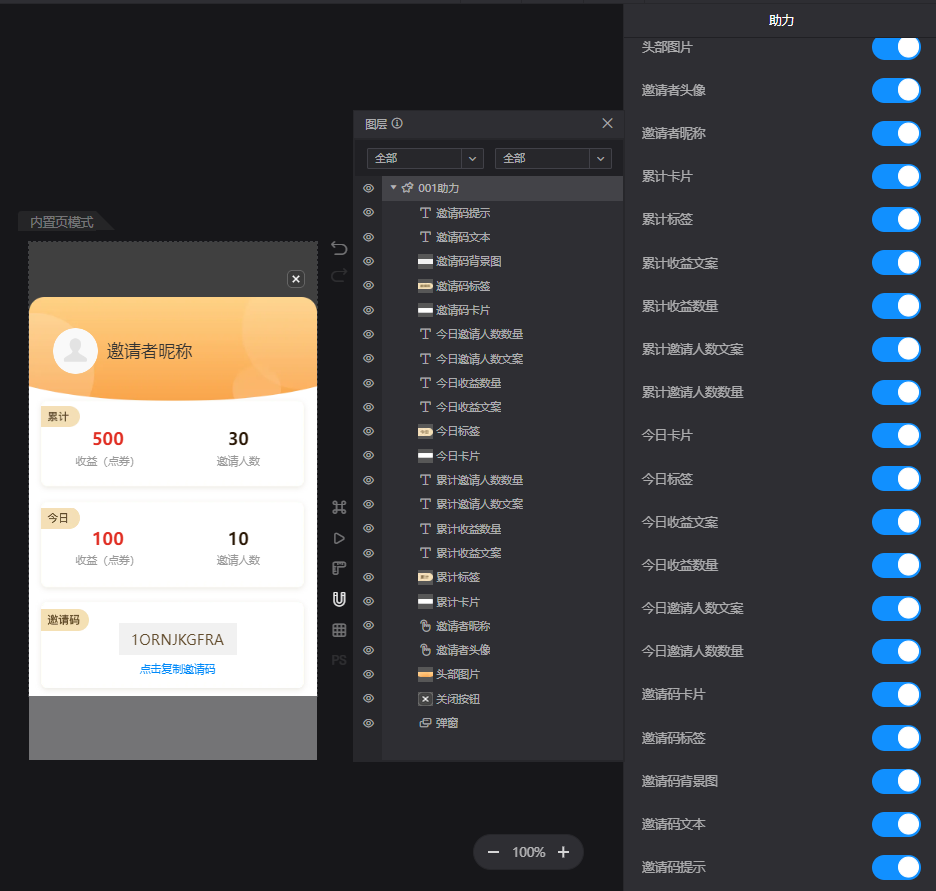
Task: Collapse the 001助力 layer tree
Action: tap(393, 187)
